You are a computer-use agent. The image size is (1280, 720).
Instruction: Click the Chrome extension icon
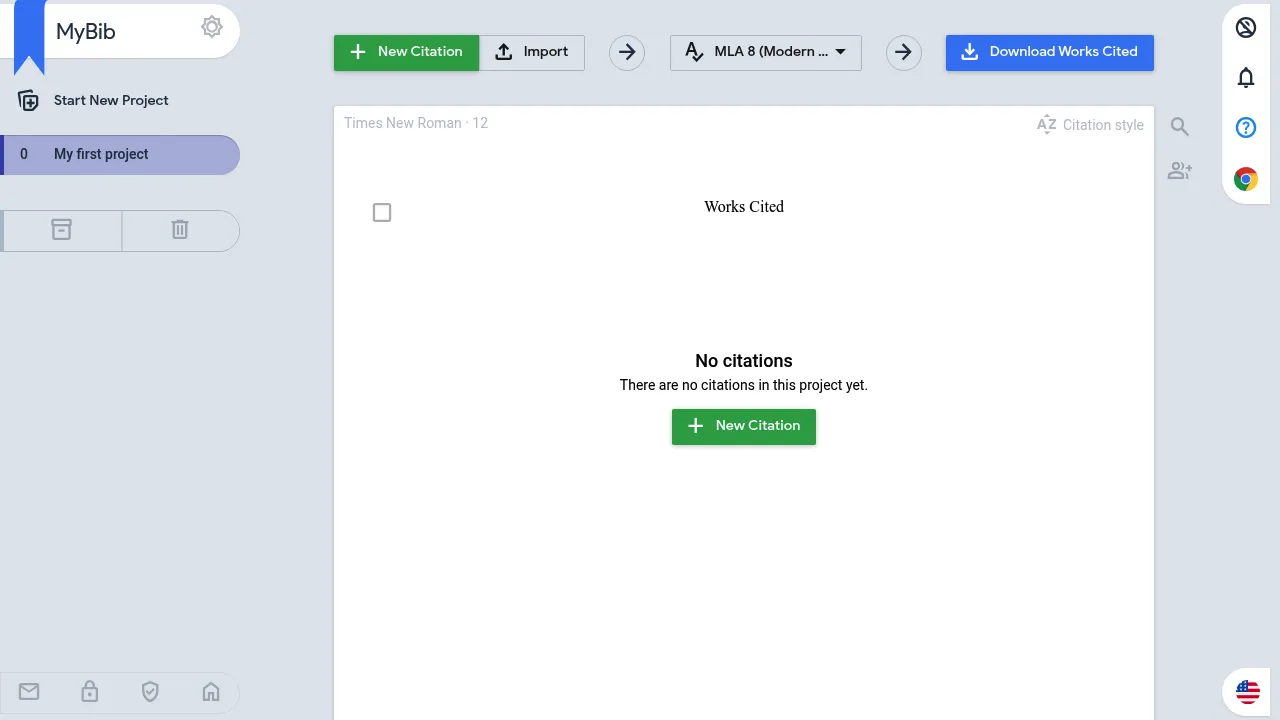(x=1245, y=178)
